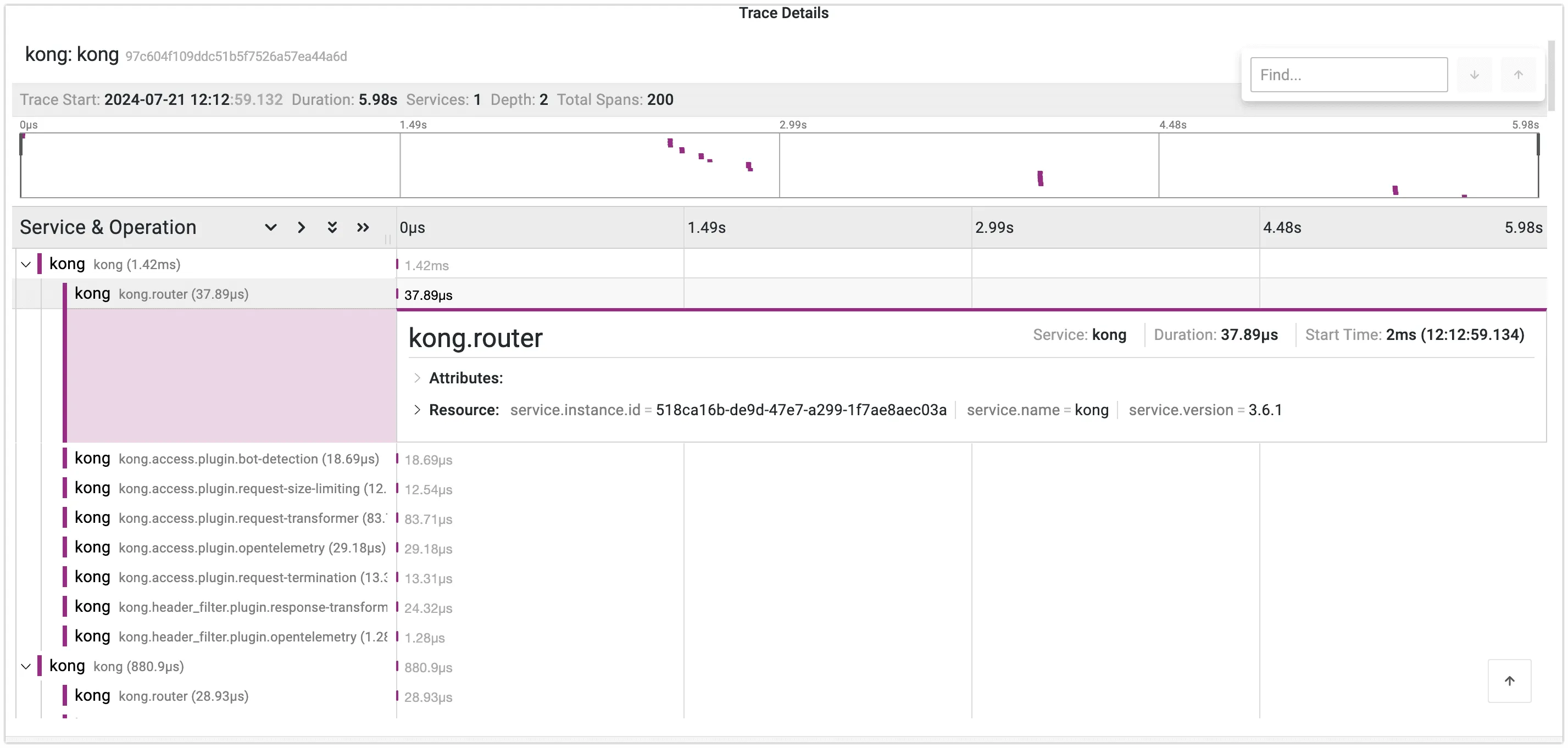Click the Find search box
This screenshot has height=748, width=1568.
pyautogui.click(x=1349, y=74)
